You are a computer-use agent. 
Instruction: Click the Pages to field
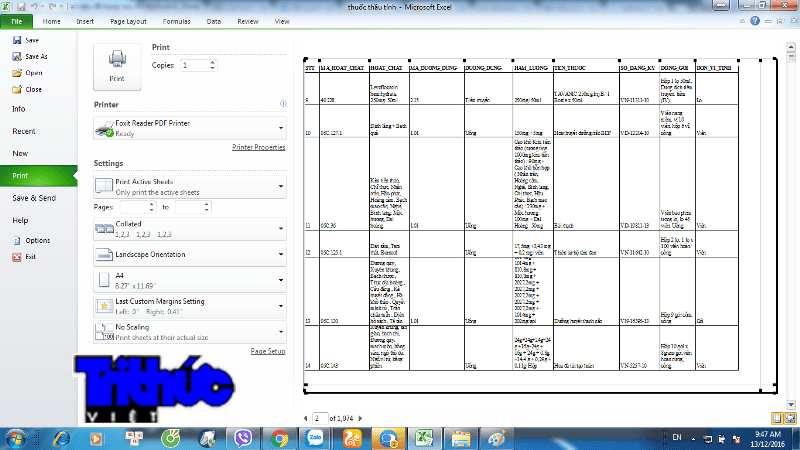(189, 207)
